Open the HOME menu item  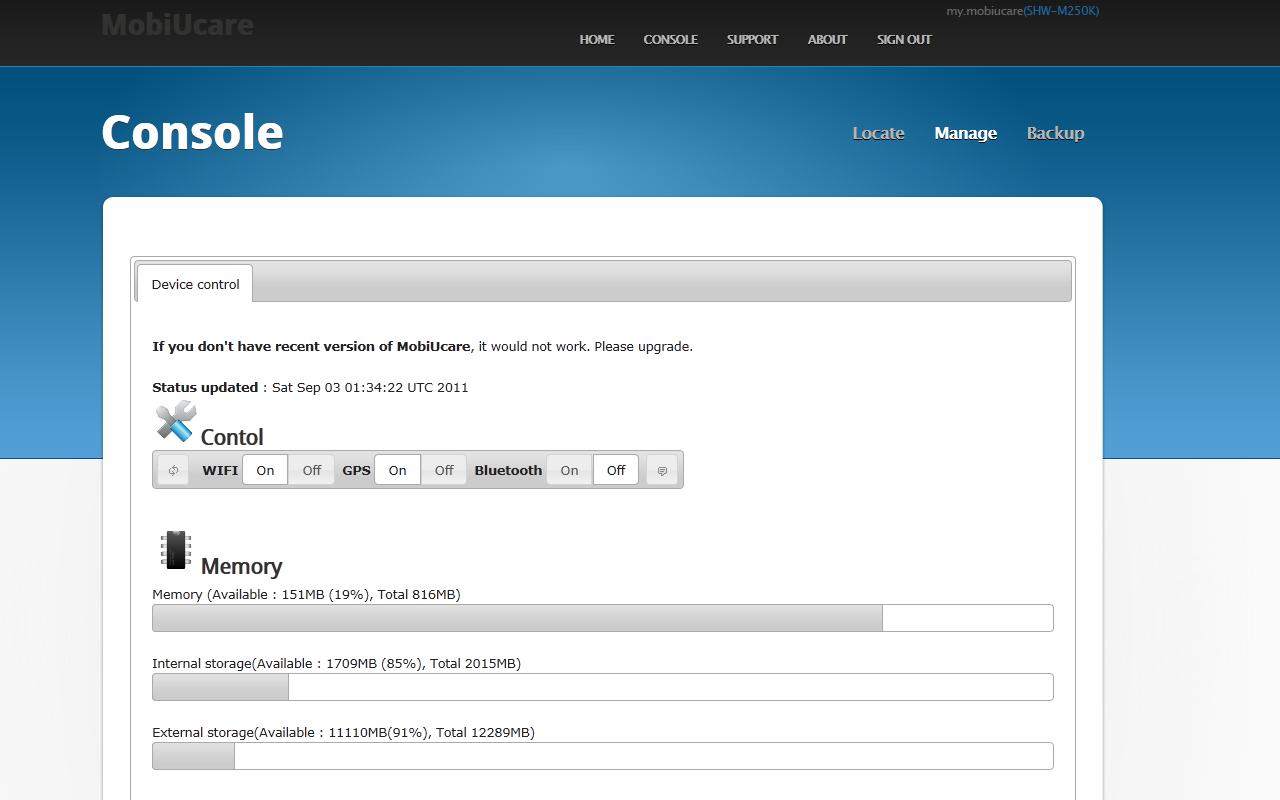[x=597, y=40]
